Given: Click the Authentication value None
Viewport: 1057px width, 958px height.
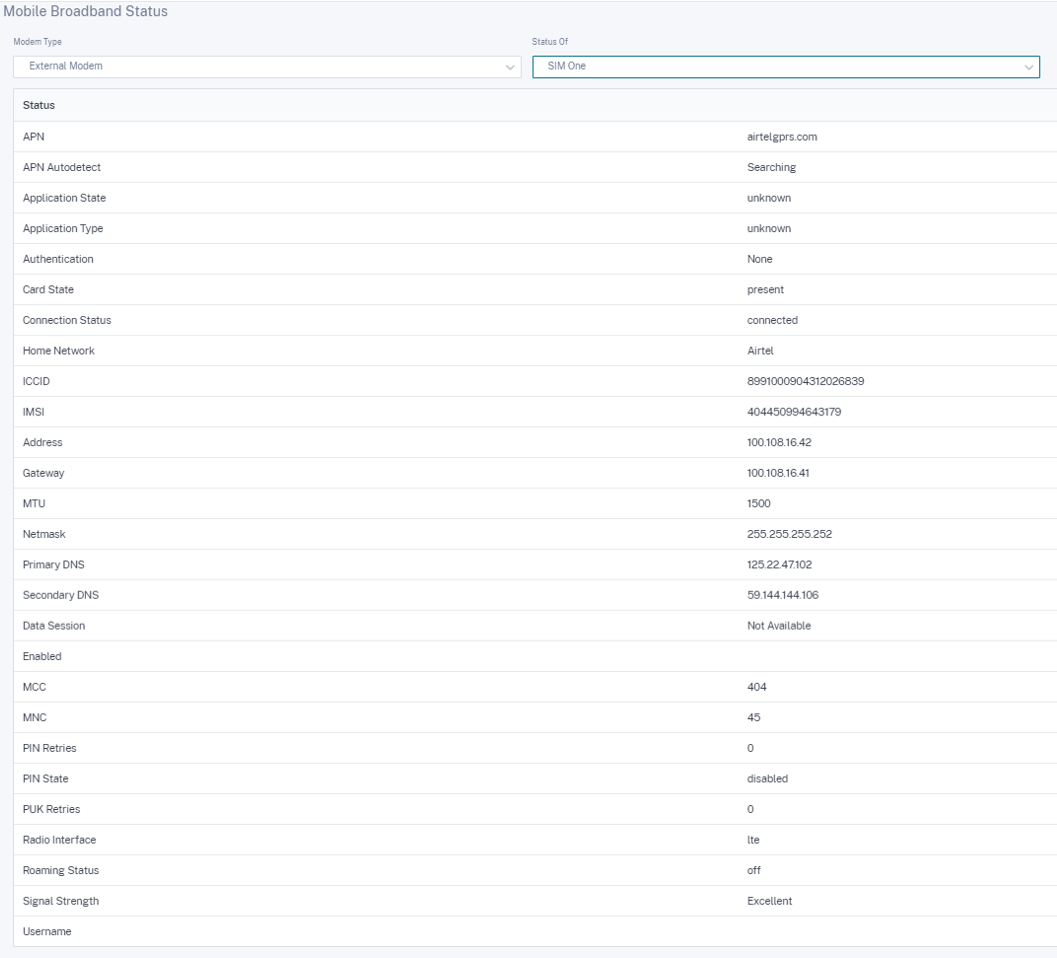Looking at the screenshot, I should tap(760, 259).
